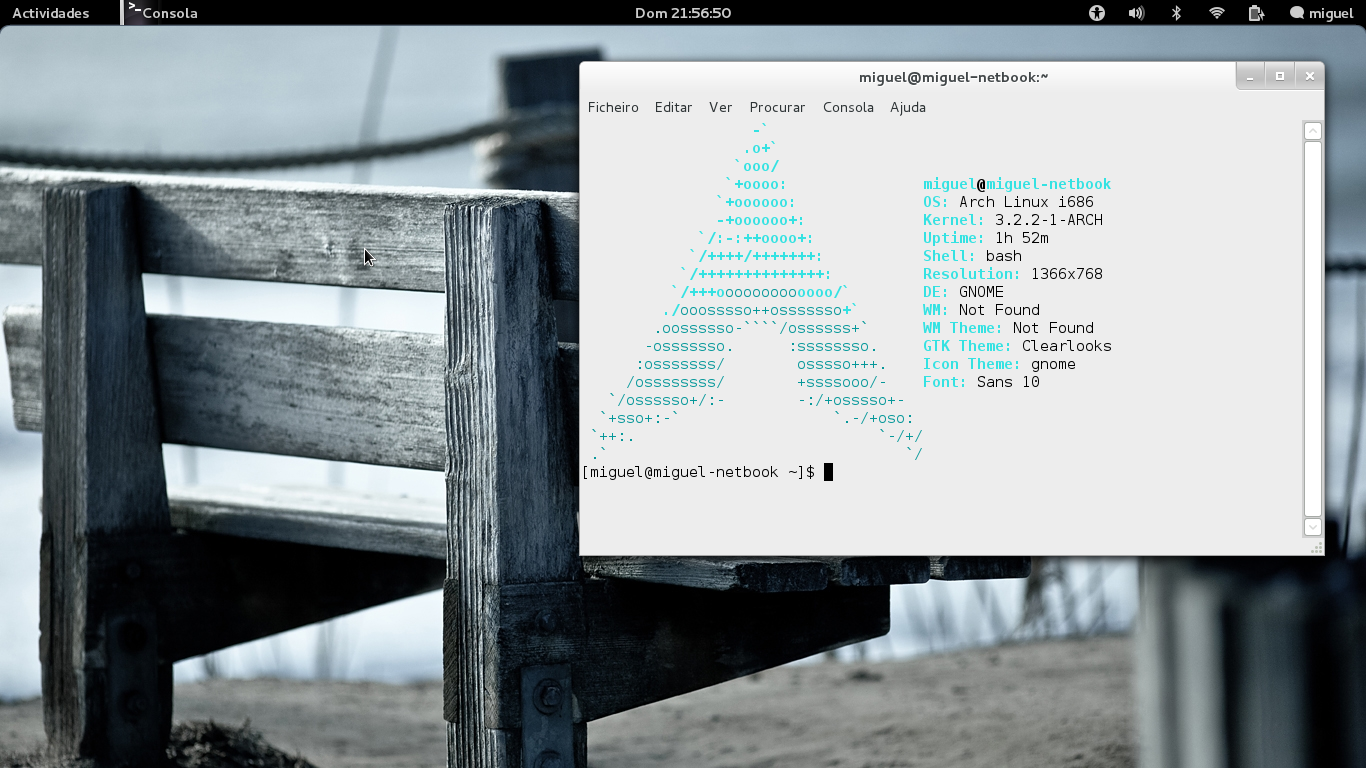Open the Ver menu
The height and width of the screenshot is (768, 1366).
(720, 107)
